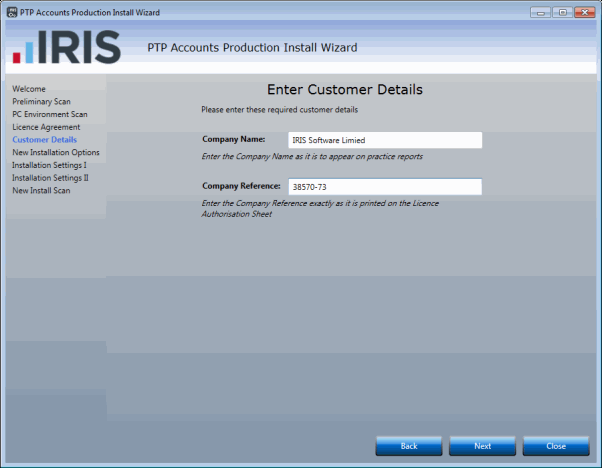Select the Licence Agreement step
This screenshot has width=602, height=468.
pos(46,127)
